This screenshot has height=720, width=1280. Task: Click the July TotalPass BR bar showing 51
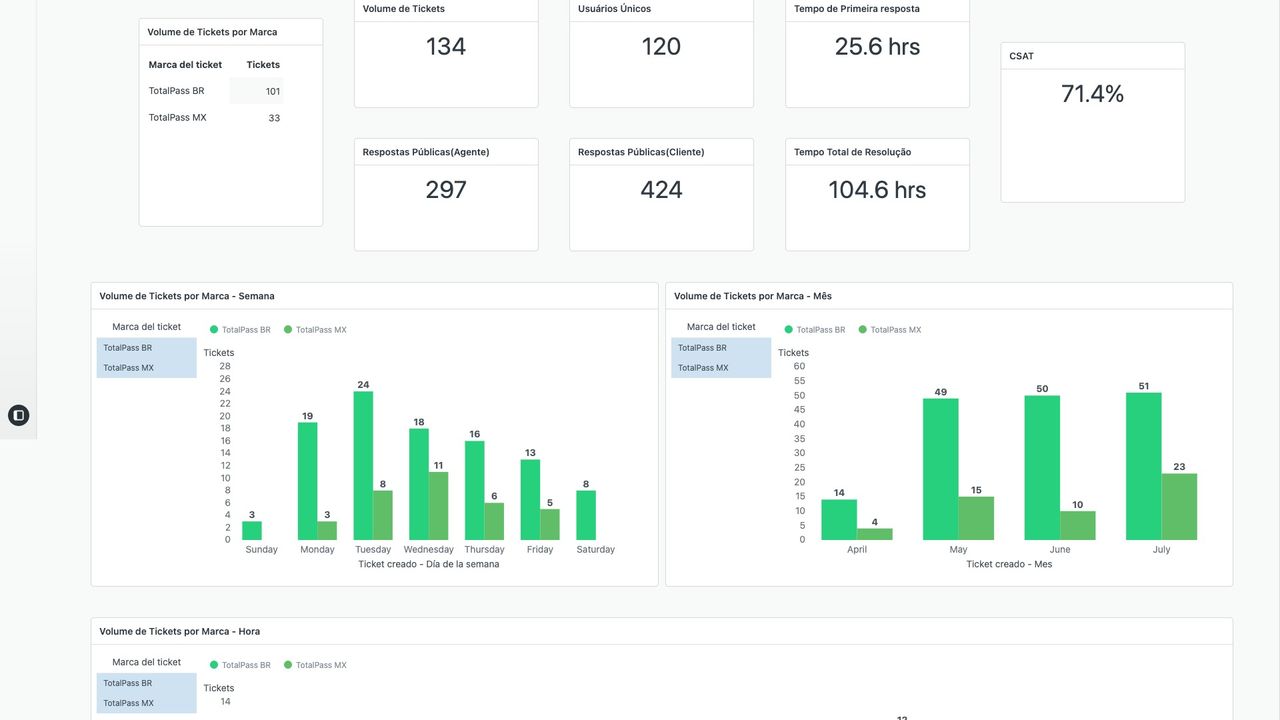coord(1144,466)
